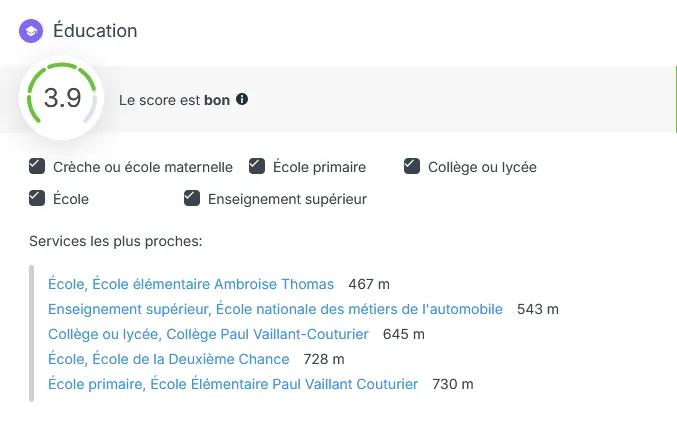677x423 pixels.
Task: Select École Élémentaire Paul Vaillant Couturier link
Action: (233, 384)
